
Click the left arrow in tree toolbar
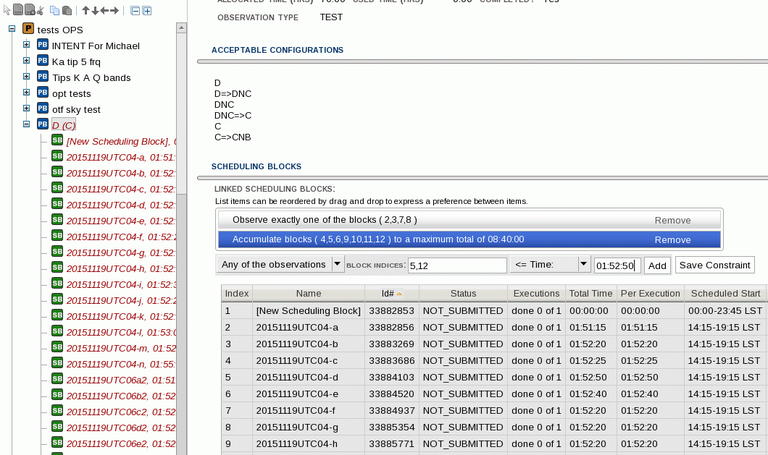click(104, 11)
